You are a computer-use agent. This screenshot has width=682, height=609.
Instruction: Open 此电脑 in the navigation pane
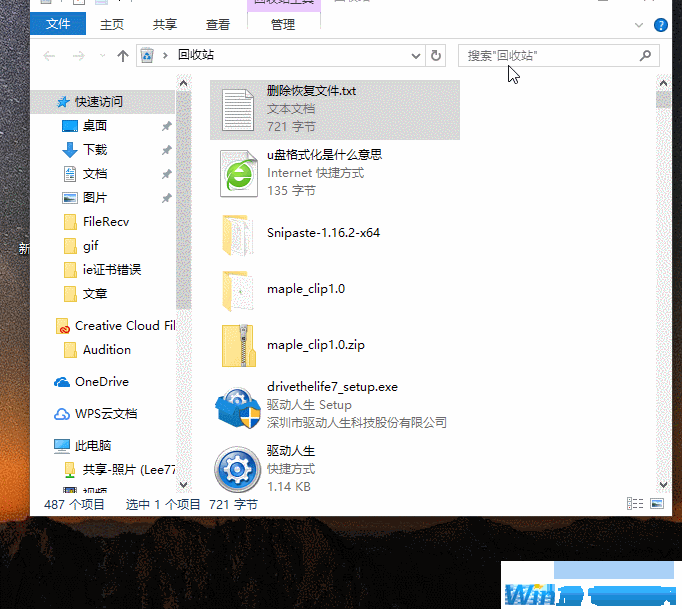[92, 446]
